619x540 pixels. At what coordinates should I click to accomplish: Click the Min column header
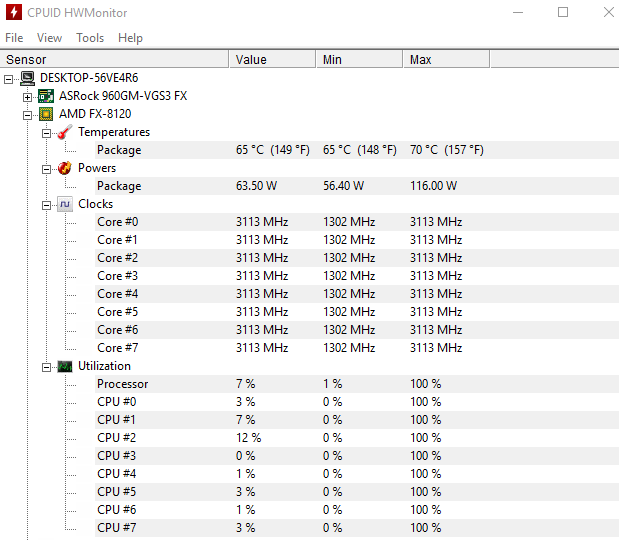point(359,60)
